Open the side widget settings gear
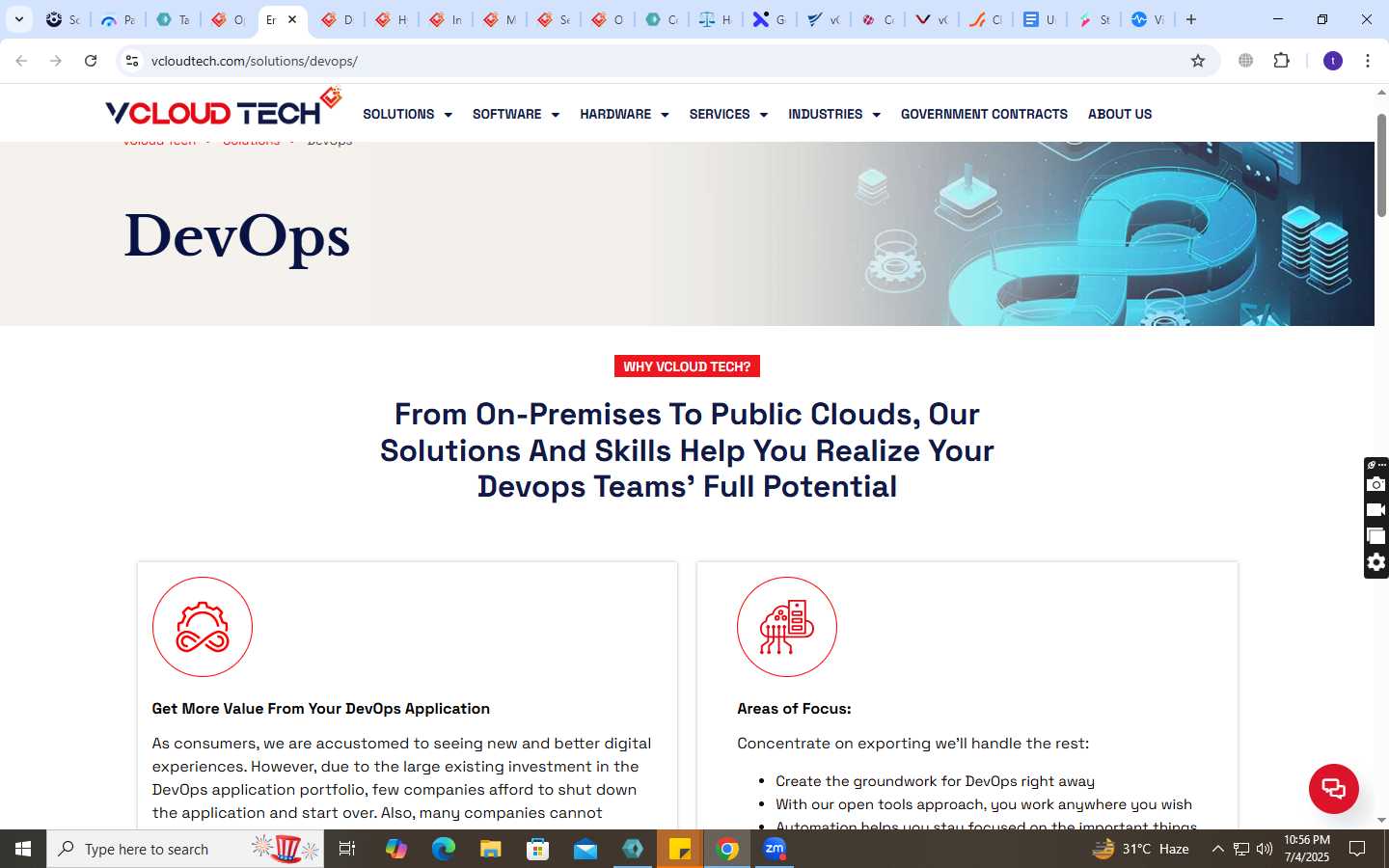The height and width of the screenshot is (868, 1389). (1376, 562)
